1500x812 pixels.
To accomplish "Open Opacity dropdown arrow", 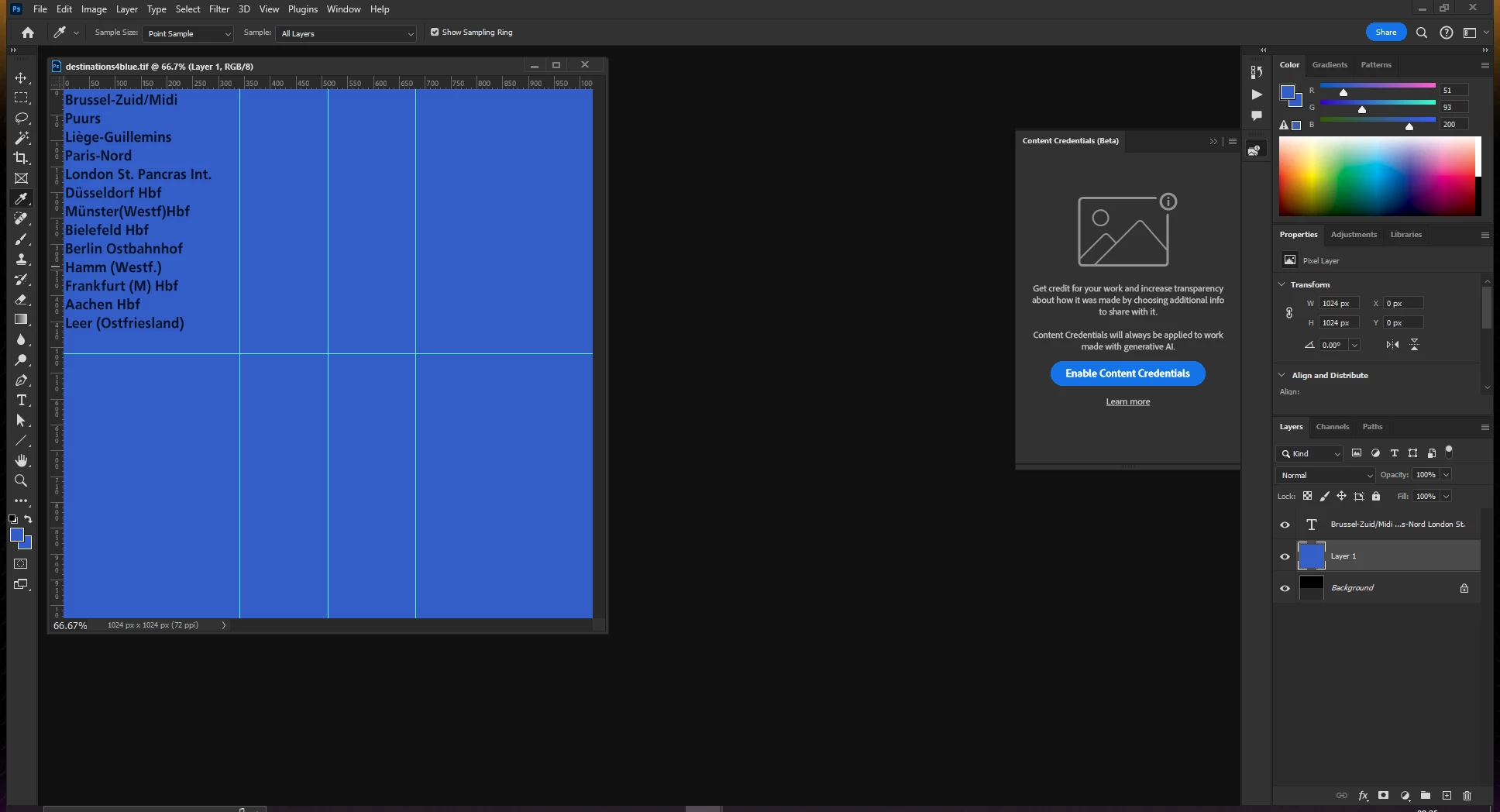I will click(x=1446, y=475).
